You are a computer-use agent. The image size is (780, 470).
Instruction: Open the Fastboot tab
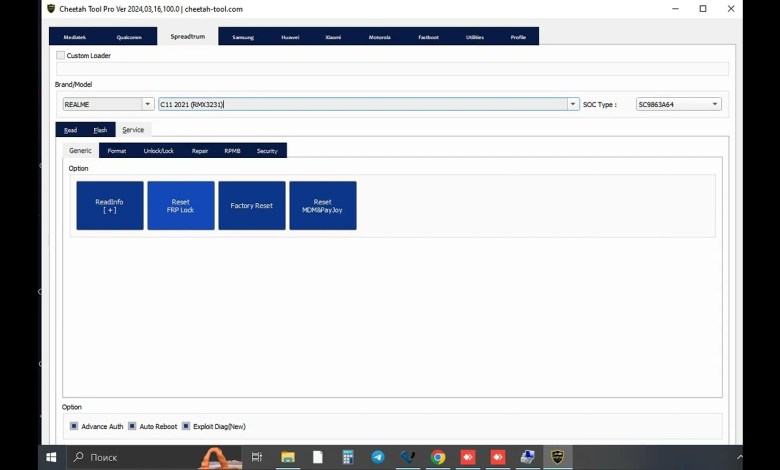[428, 37]
